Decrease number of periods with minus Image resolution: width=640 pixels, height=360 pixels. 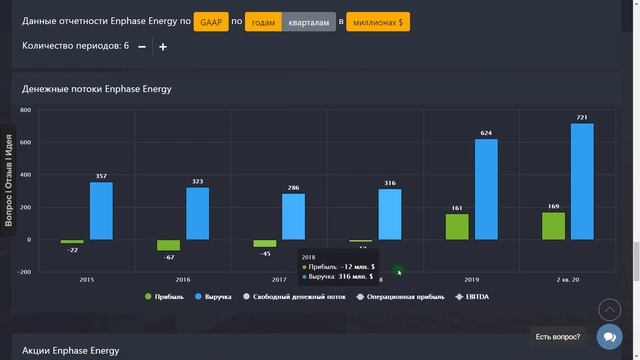point(142,47)
